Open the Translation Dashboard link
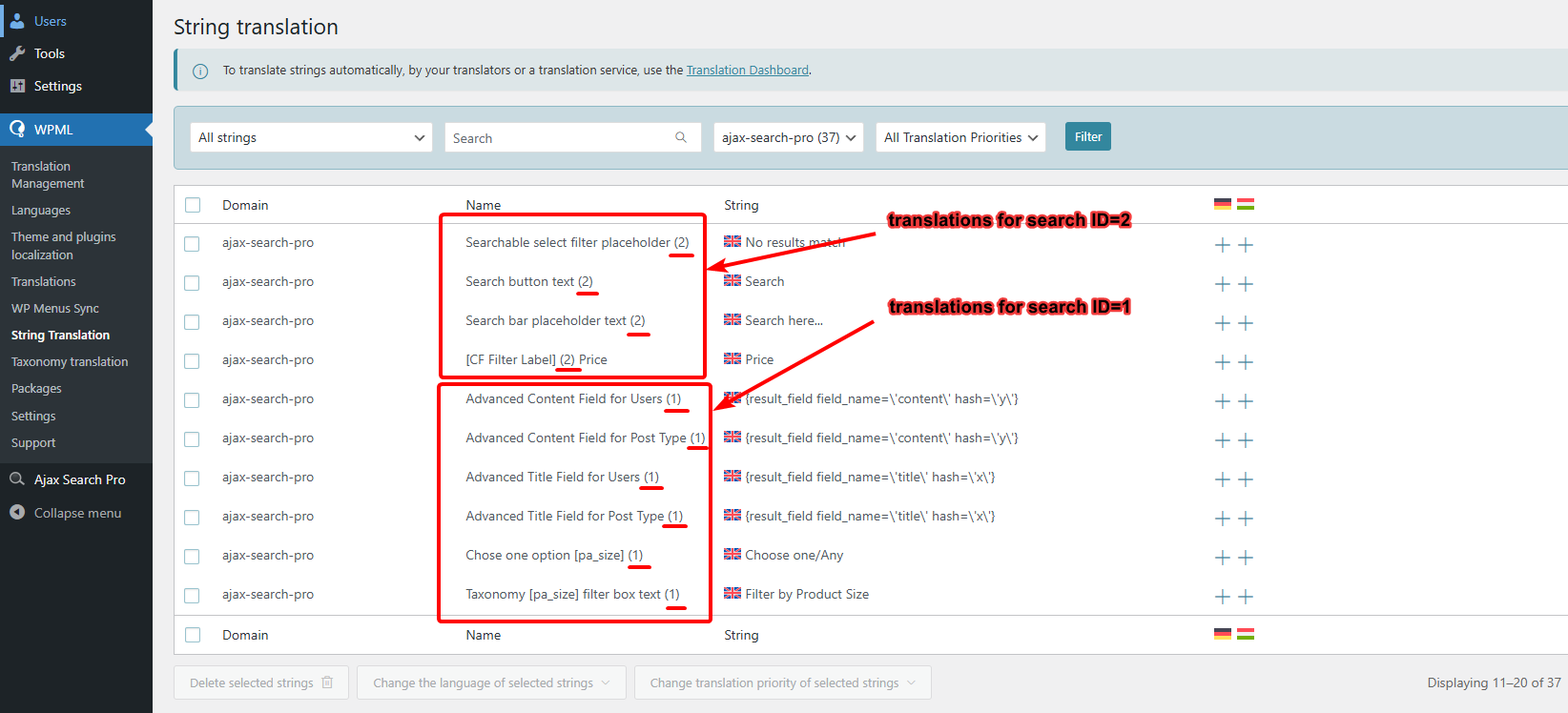The height and width of the screenshot is (713, 1568). tap(747, 71)
